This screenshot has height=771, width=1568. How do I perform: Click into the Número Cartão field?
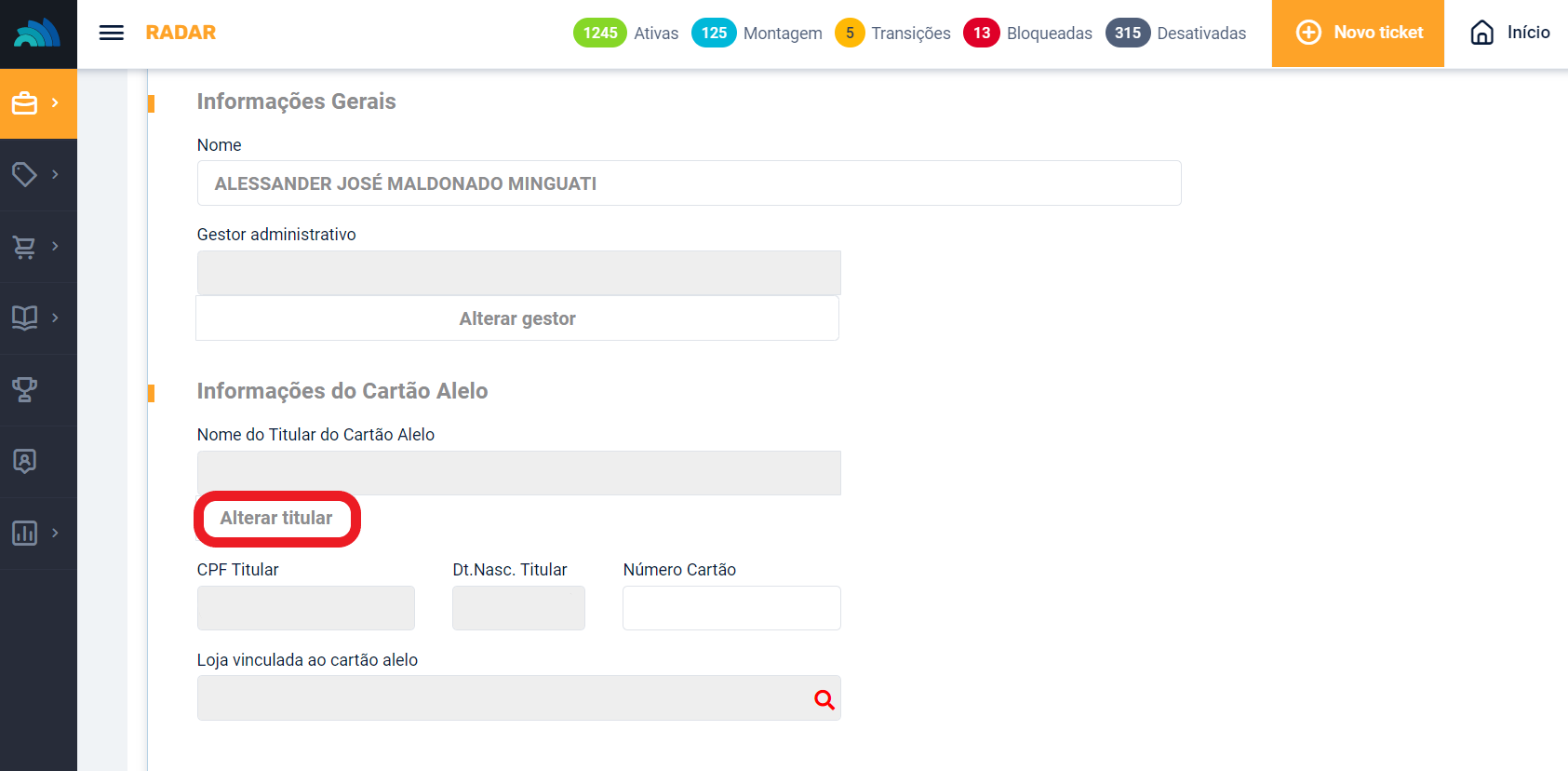(x=731, y=608)
